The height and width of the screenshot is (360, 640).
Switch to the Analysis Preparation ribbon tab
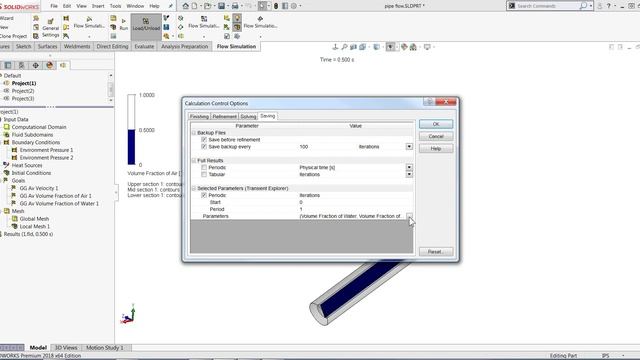[x=184, y=47]
